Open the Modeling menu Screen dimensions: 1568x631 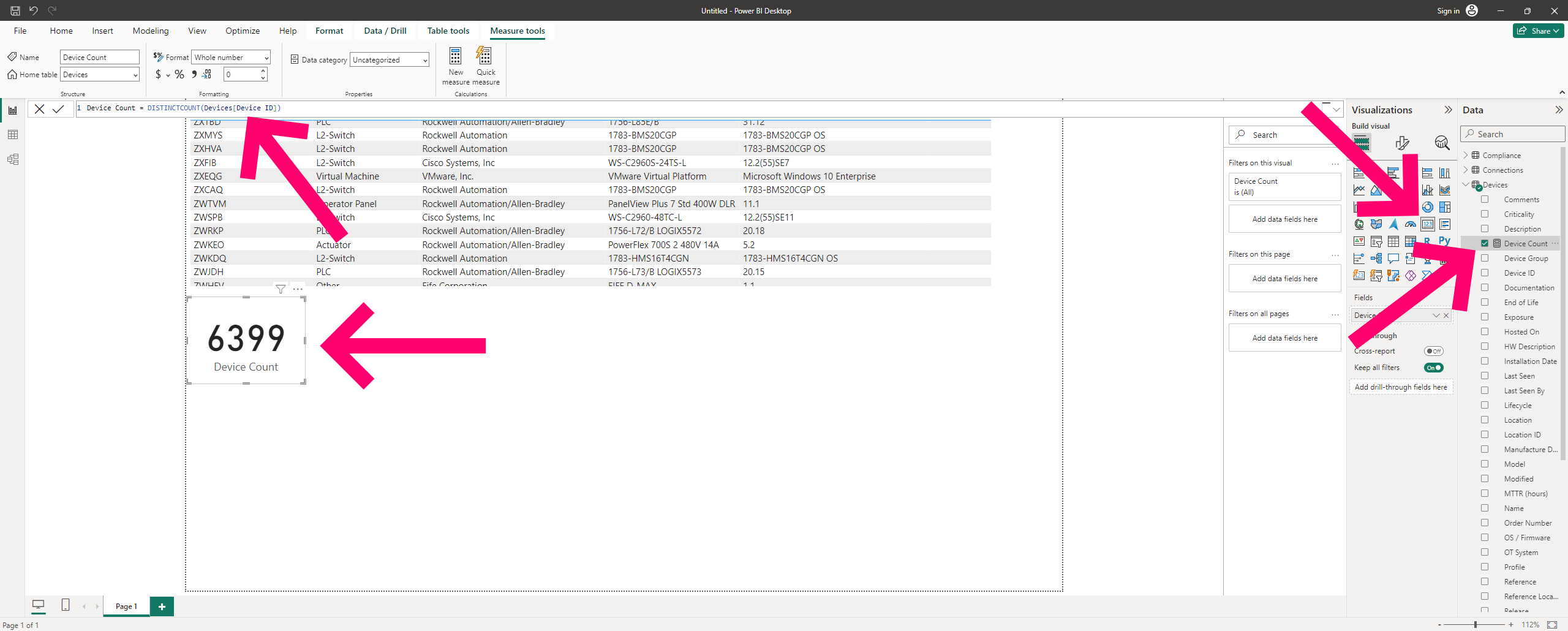[x=150, y=31]
